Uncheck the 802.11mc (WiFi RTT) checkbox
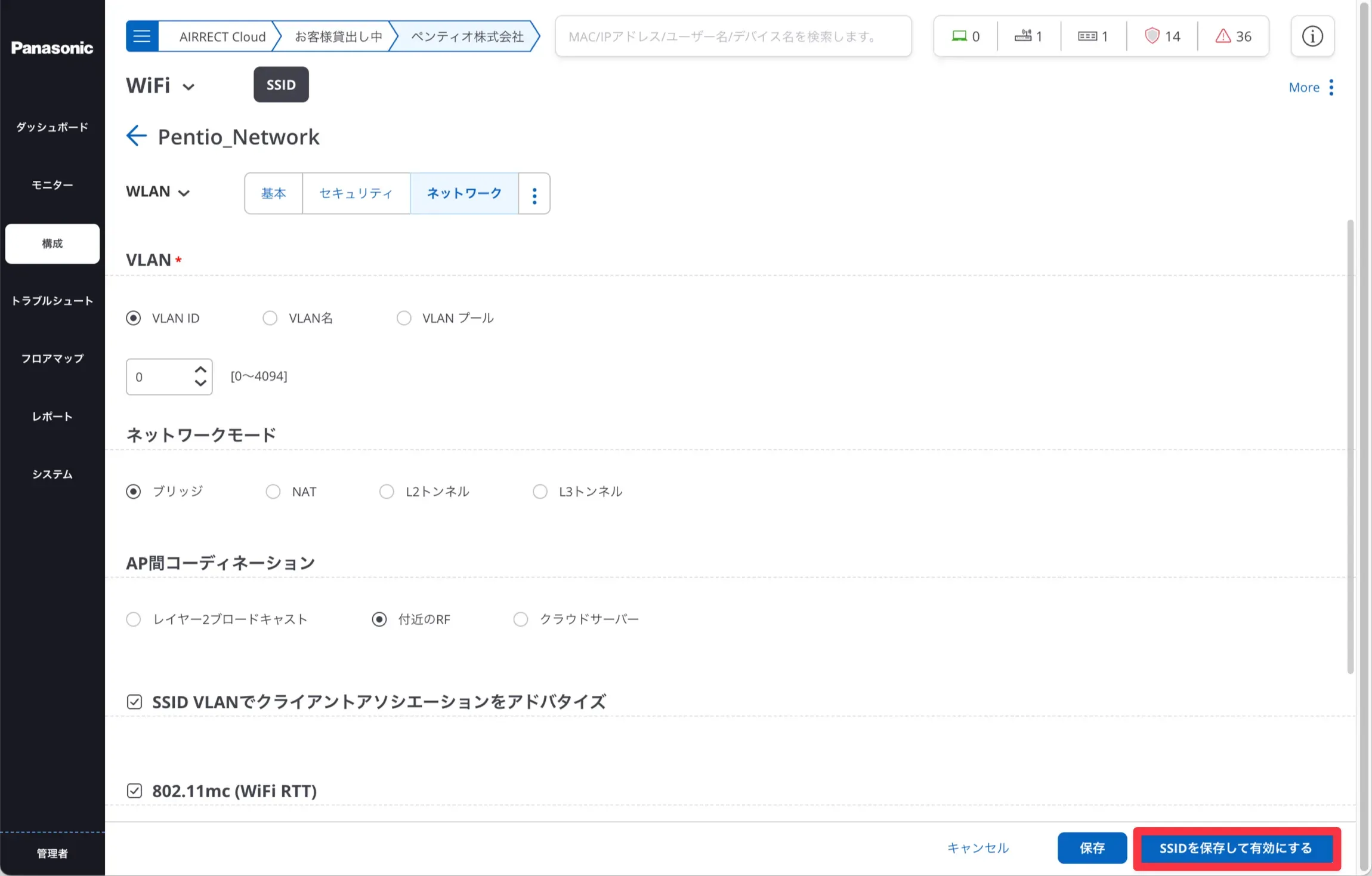The height and width of the screenshot is (876, 1372). pyautogui.click(x=134, y=791)
